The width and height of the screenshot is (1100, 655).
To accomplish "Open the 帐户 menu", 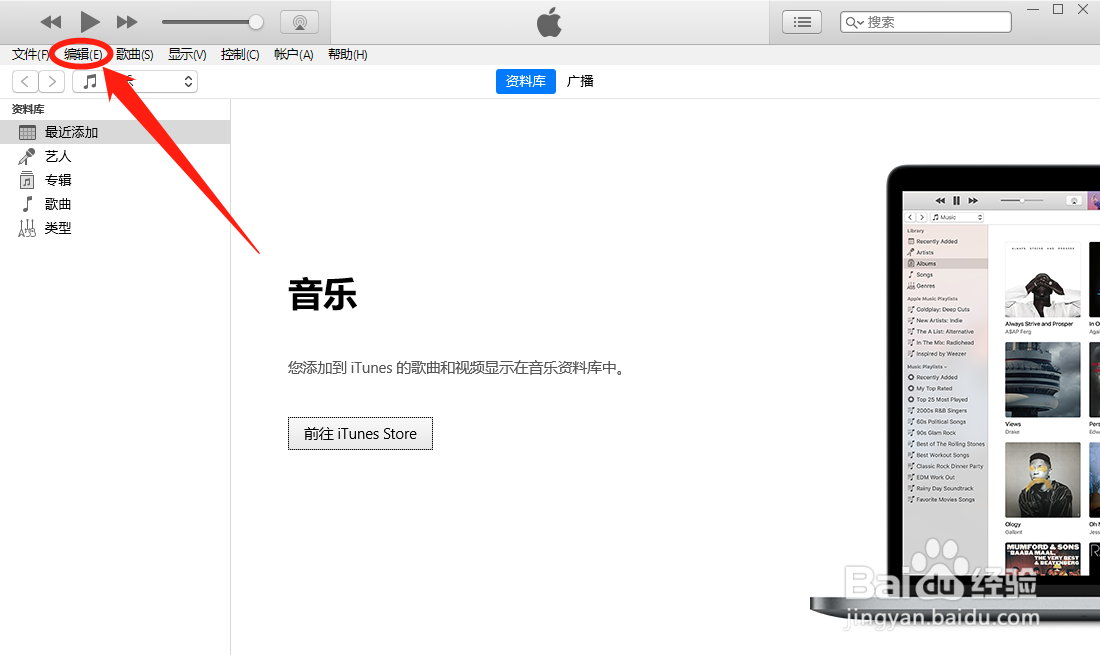I will click(292, 54).
